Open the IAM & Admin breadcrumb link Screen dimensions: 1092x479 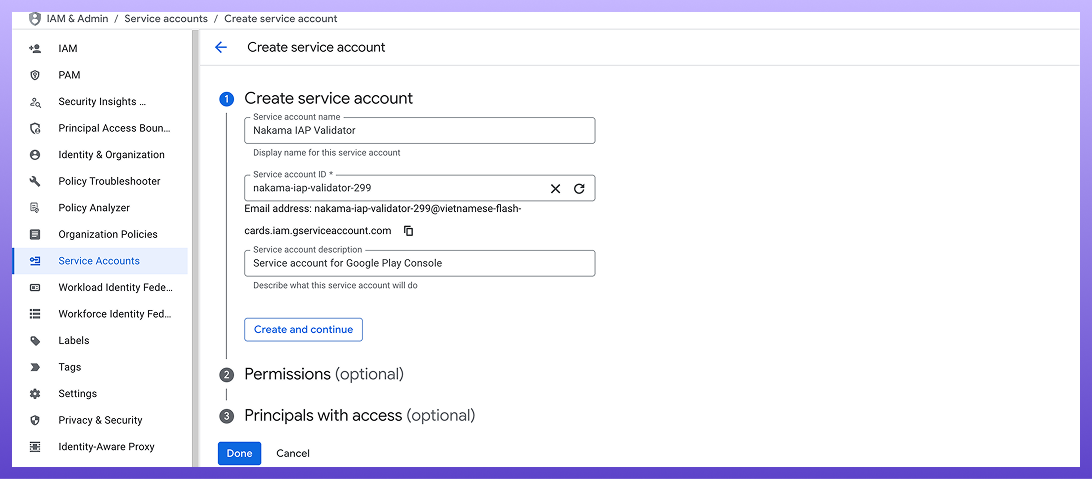click(x=77, y=19)
